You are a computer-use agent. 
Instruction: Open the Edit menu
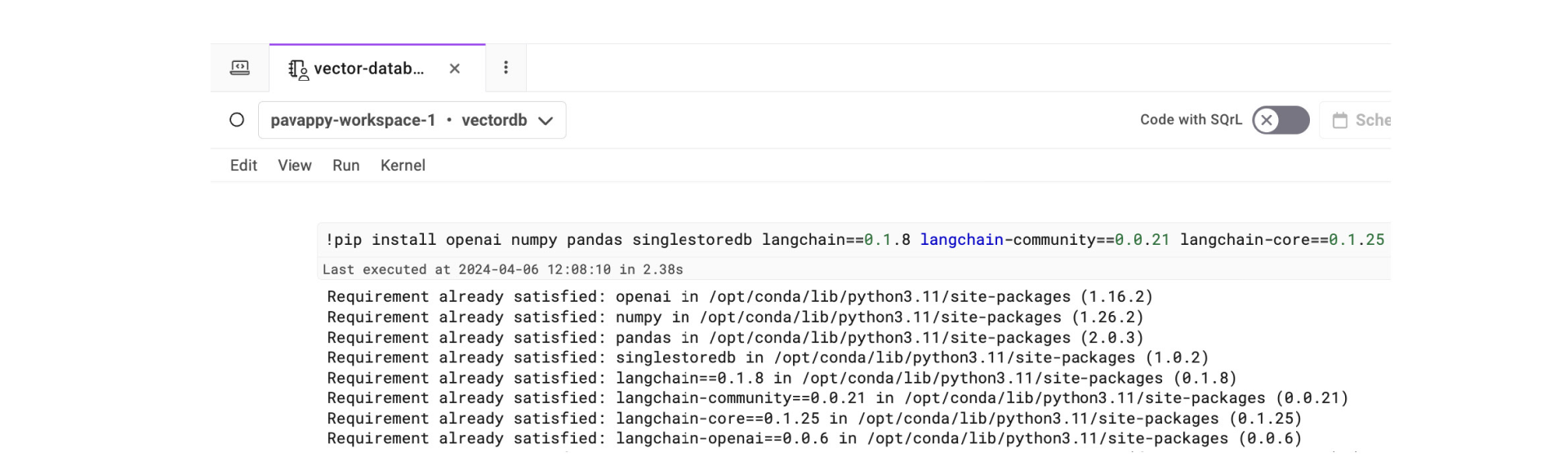click(243, 165)
